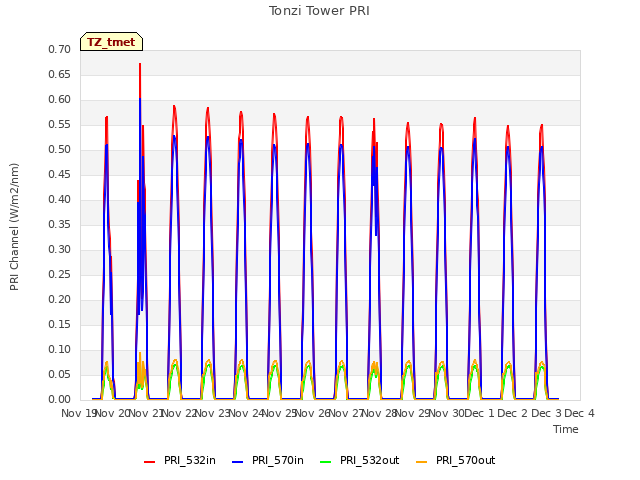The width and height of the screenshot is (640, 480).
Task: Click the orange PRI_570out legend swatch
Action: point(422,461)
